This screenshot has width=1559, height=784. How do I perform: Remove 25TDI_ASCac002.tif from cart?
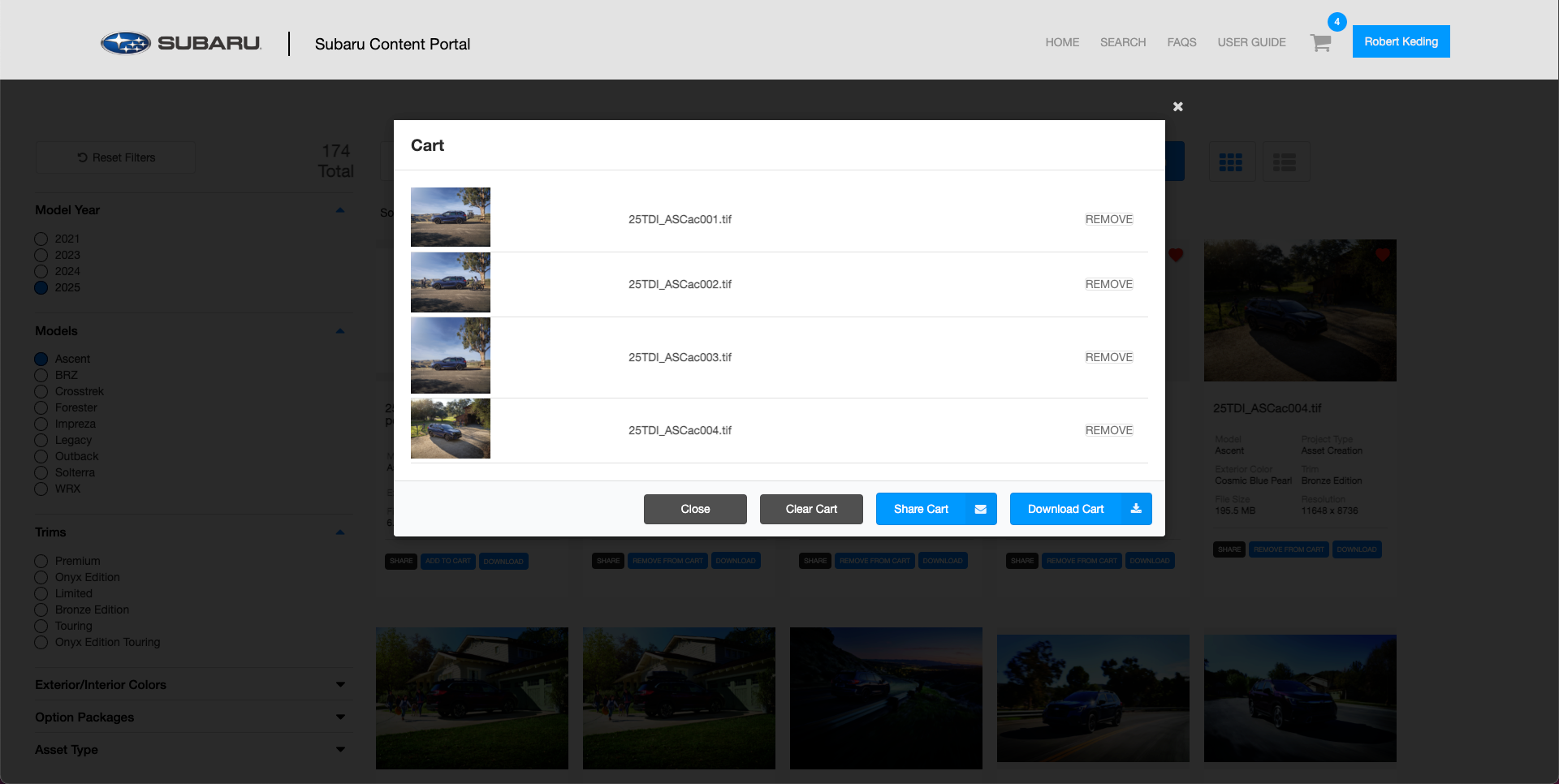click(x=1109, y=284)
